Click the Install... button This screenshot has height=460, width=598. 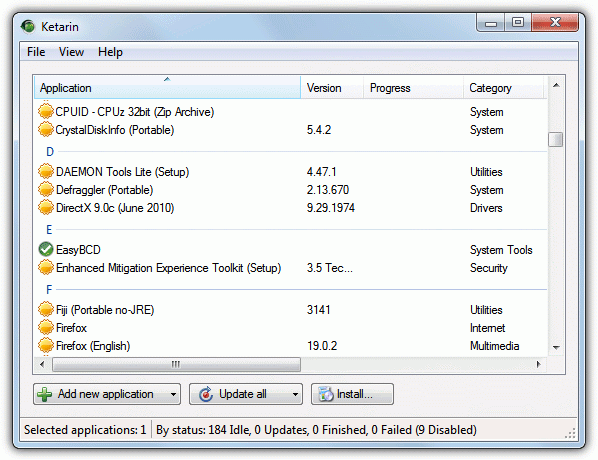(x=352, y=394)
